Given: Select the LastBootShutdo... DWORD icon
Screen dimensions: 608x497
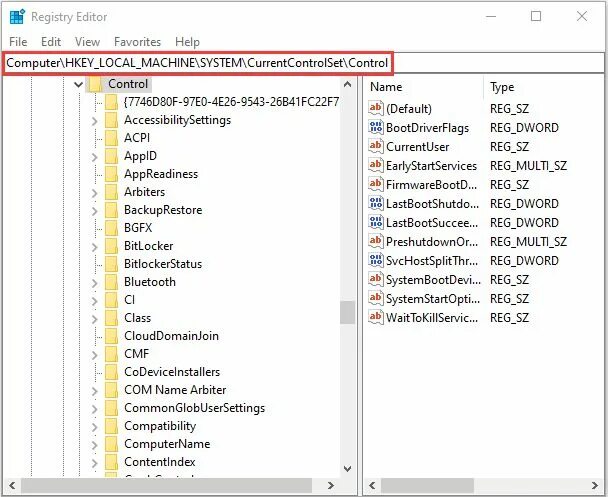Looking at the screenshot, I should coord(375,203).
